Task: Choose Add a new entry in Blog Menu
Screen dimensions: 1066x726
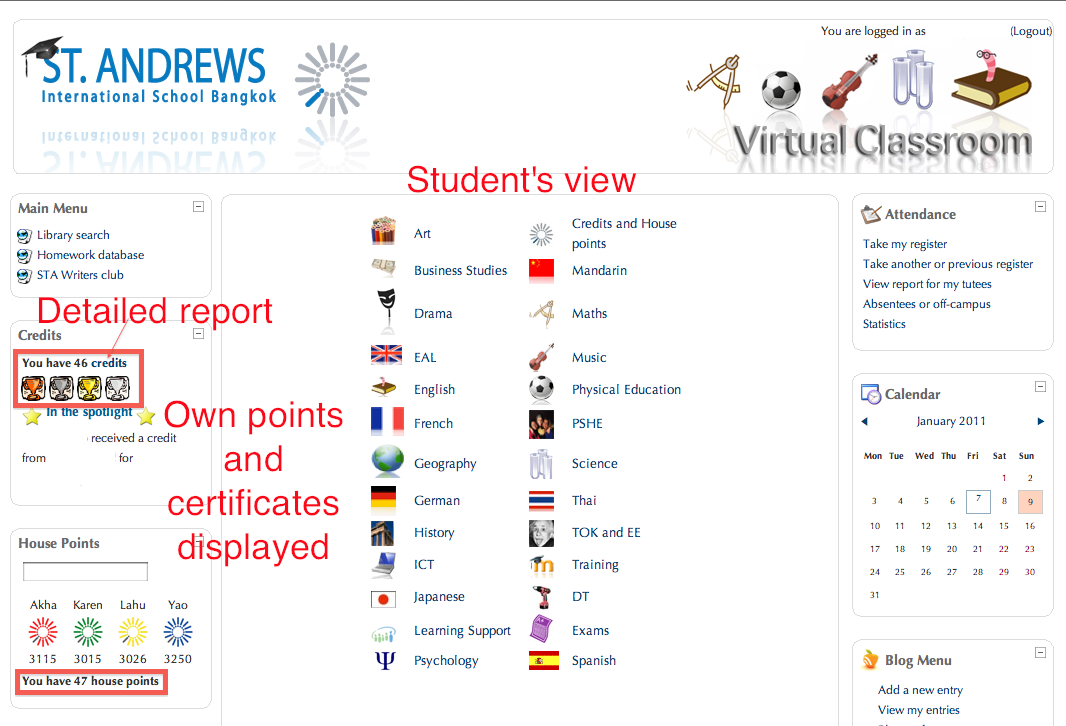Action: [921, 690]
